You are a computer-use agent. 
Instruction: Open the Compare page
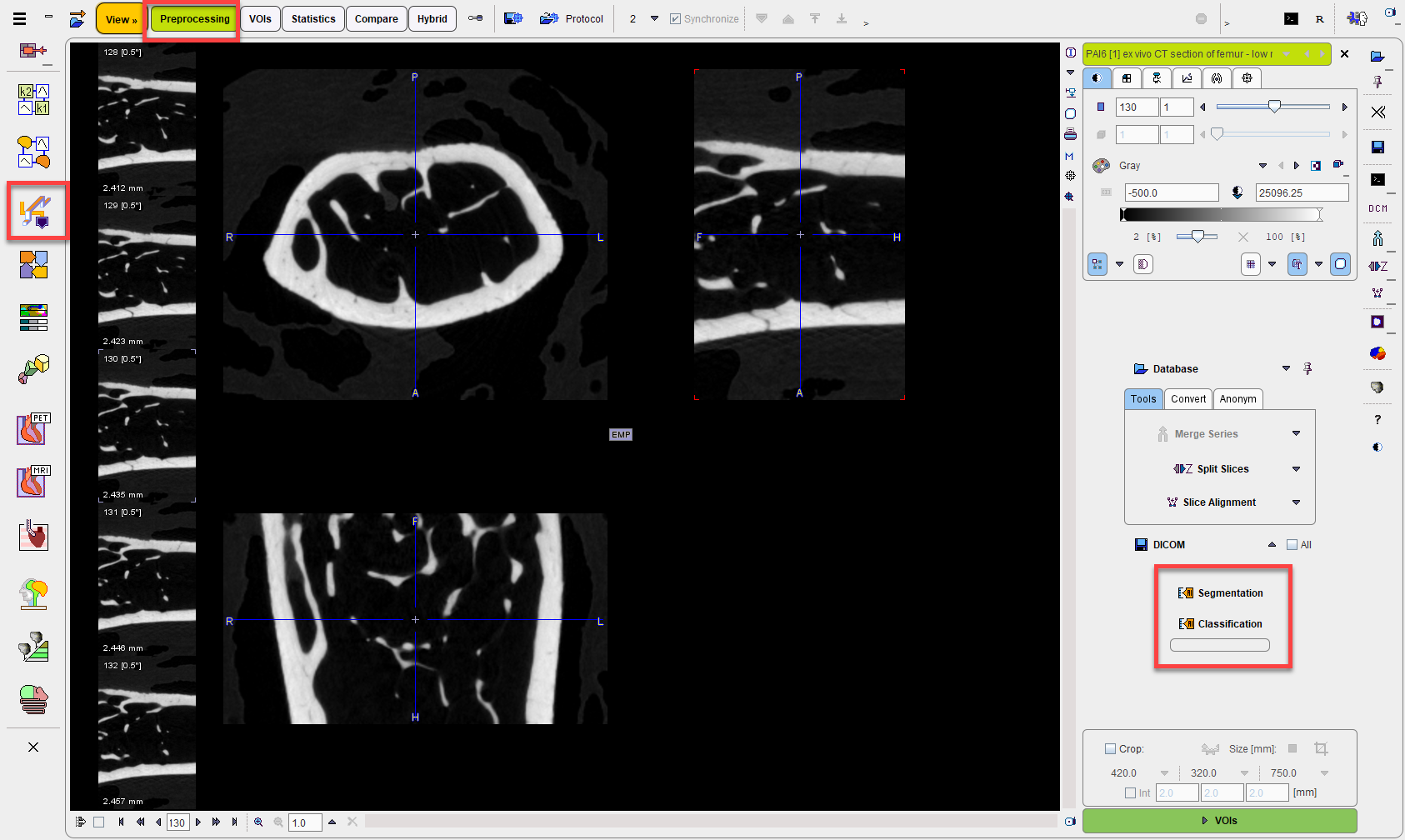[x=376, y=19]
